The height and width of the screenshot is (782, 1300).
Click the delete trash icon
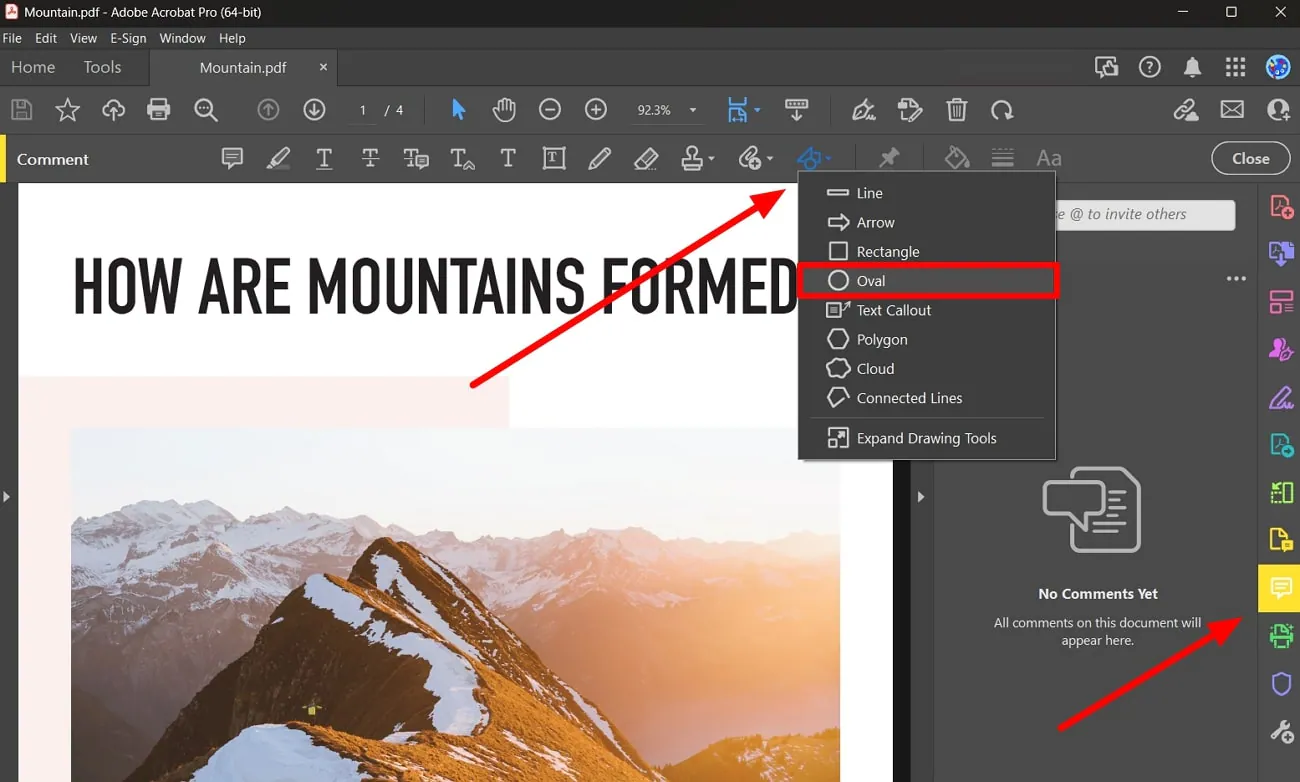[x=957, y=110]
